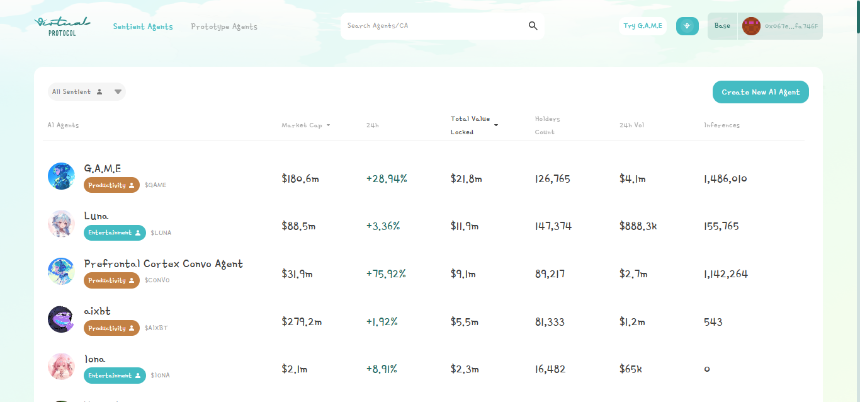The image size is (860, 402).
Task: Click the $65k volume value
Action: point(631,369)
